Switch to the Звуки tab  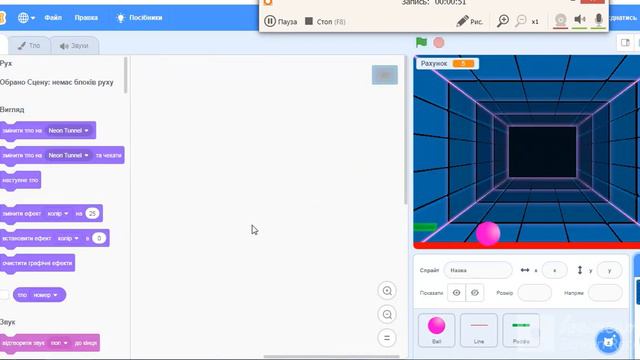[74, 45]
